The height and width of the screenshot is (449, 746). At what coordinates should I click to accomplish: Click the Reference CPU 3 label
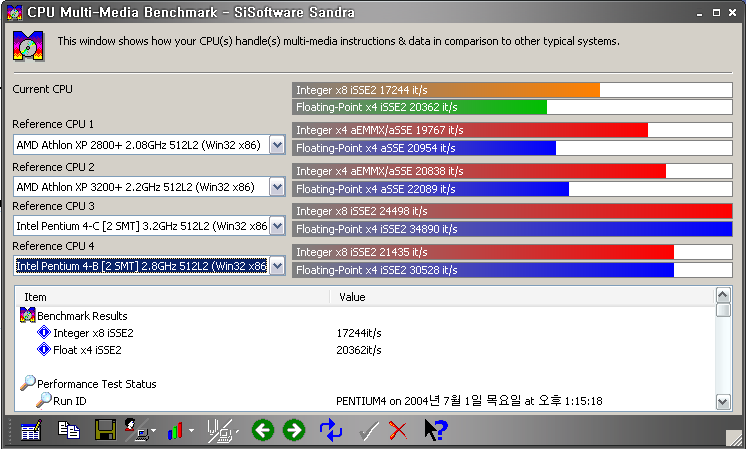[x=53, y=206]
